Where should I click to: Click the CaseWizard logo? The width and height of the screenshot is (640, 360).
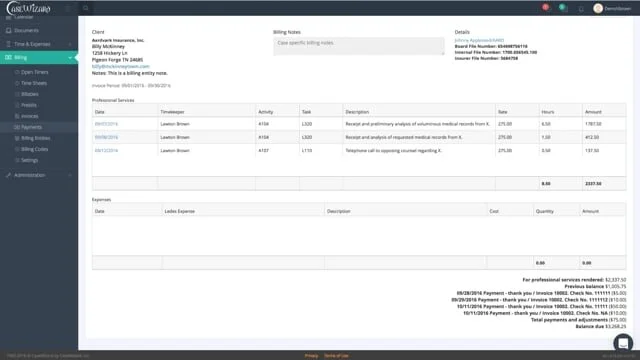coord(29,8)
